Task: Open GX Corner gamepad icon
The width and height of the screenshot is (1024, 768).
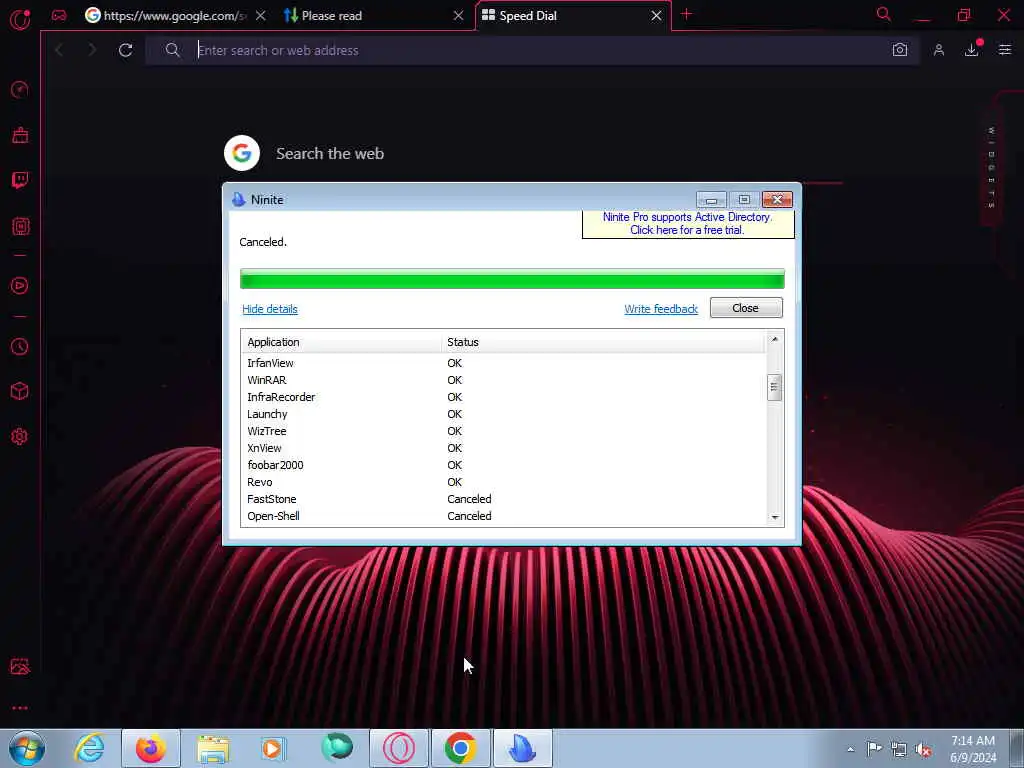Action: (x=59, y=15)
